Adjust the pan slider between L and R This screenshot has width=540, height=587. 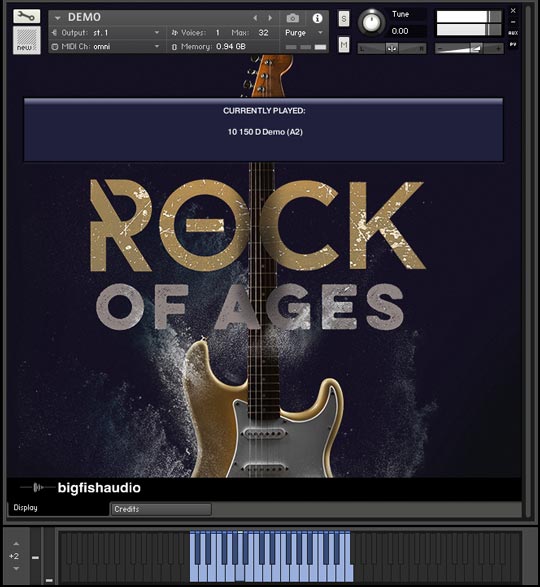(x=392, y=49)
